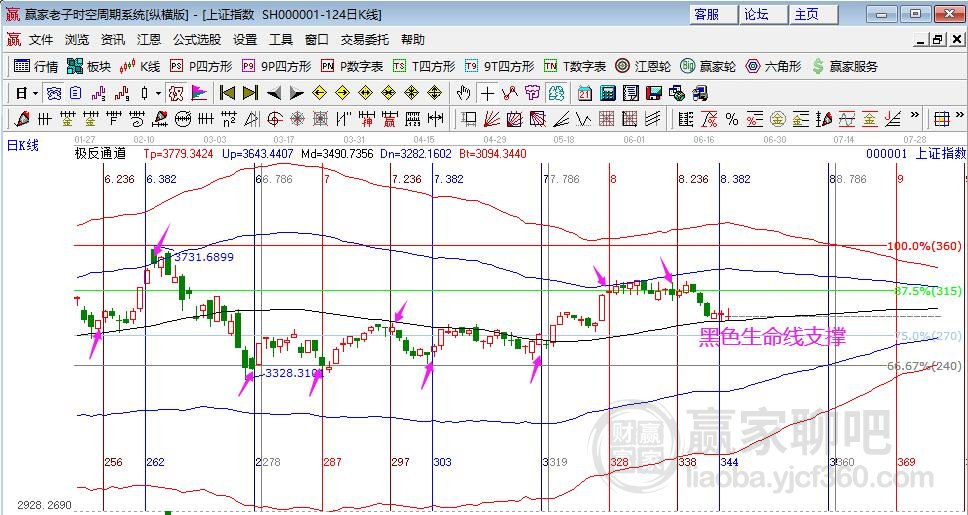Open the 文件 menu
The height and width of the screenshot is (515, 968).
(41, 40)
